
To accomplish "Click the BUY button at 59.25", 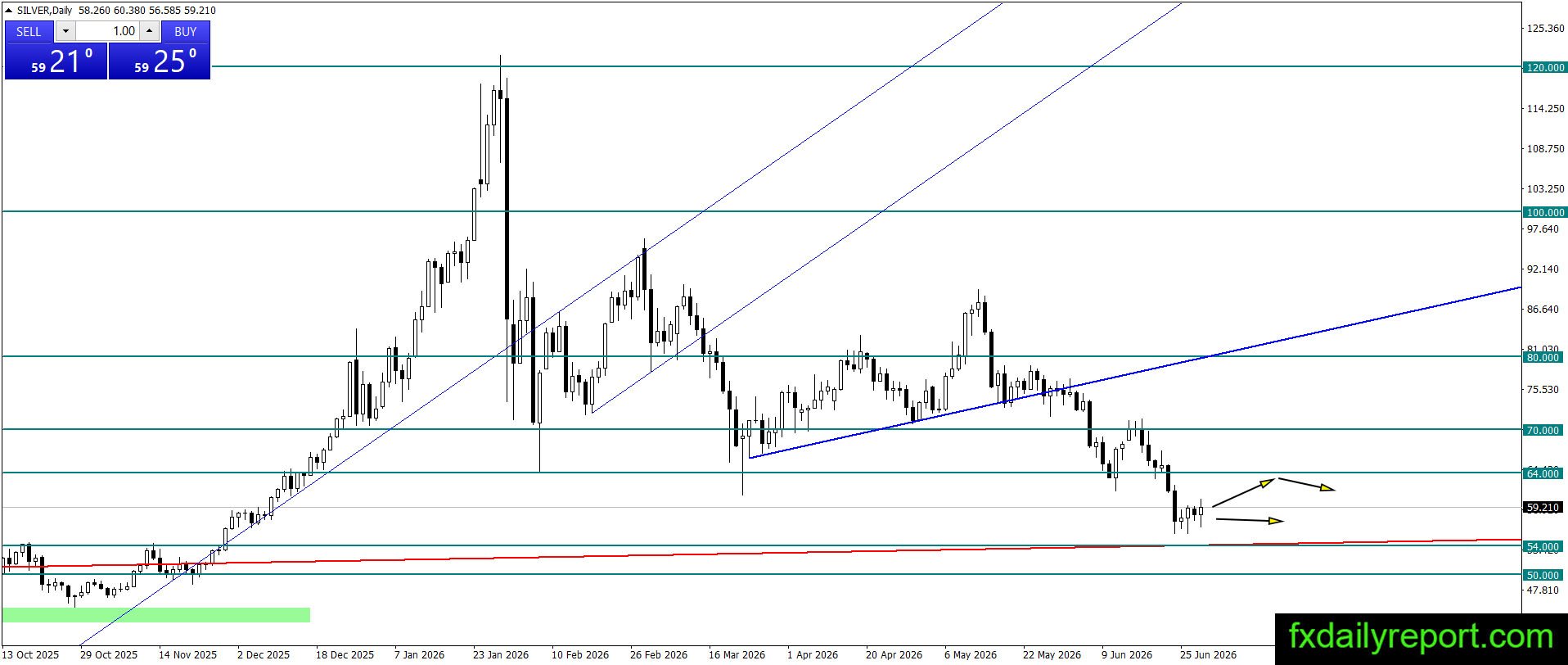I will point(160,61).
